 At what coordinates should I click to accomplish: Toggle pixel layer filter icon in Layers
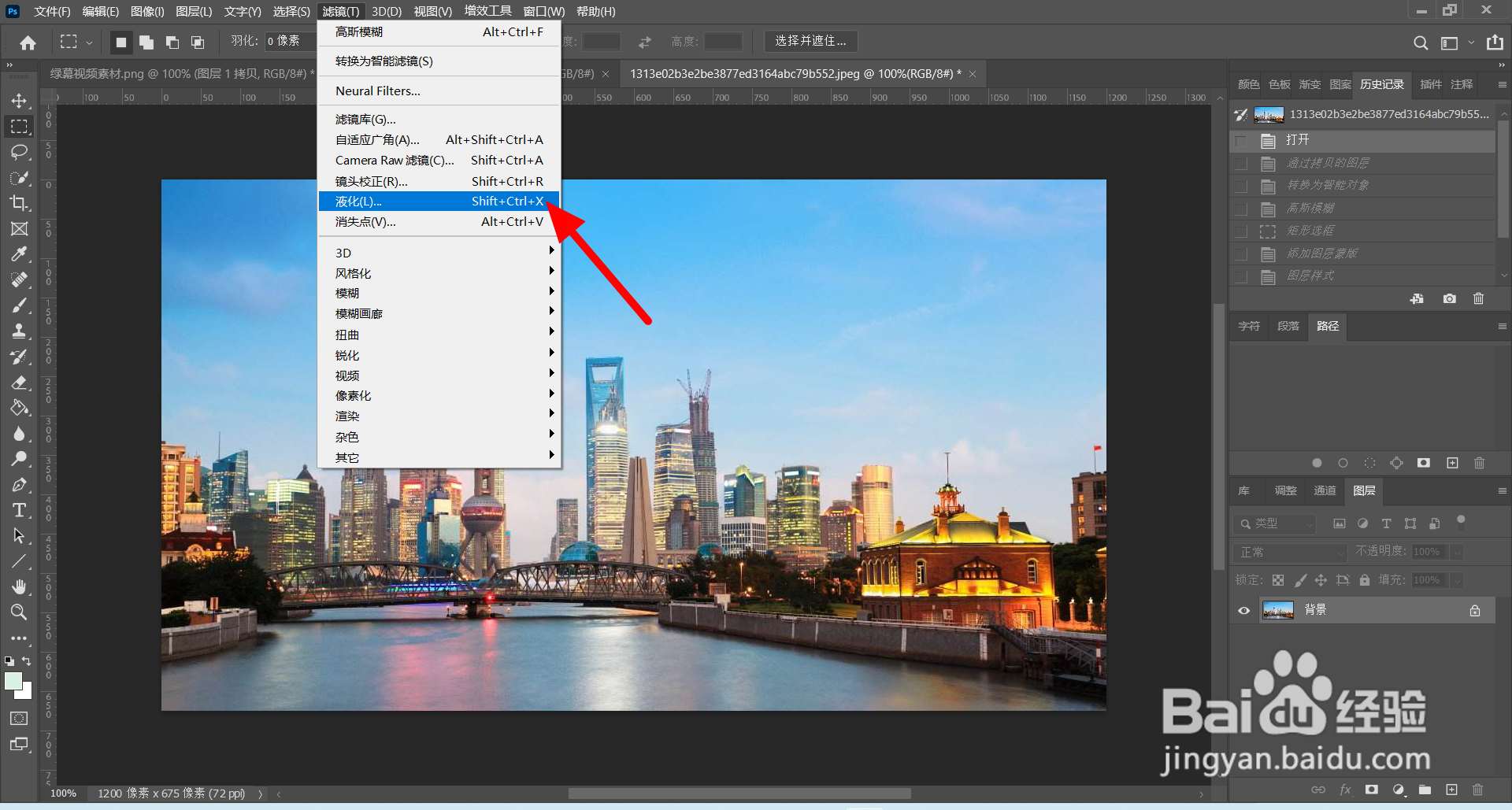(1339, 523)
